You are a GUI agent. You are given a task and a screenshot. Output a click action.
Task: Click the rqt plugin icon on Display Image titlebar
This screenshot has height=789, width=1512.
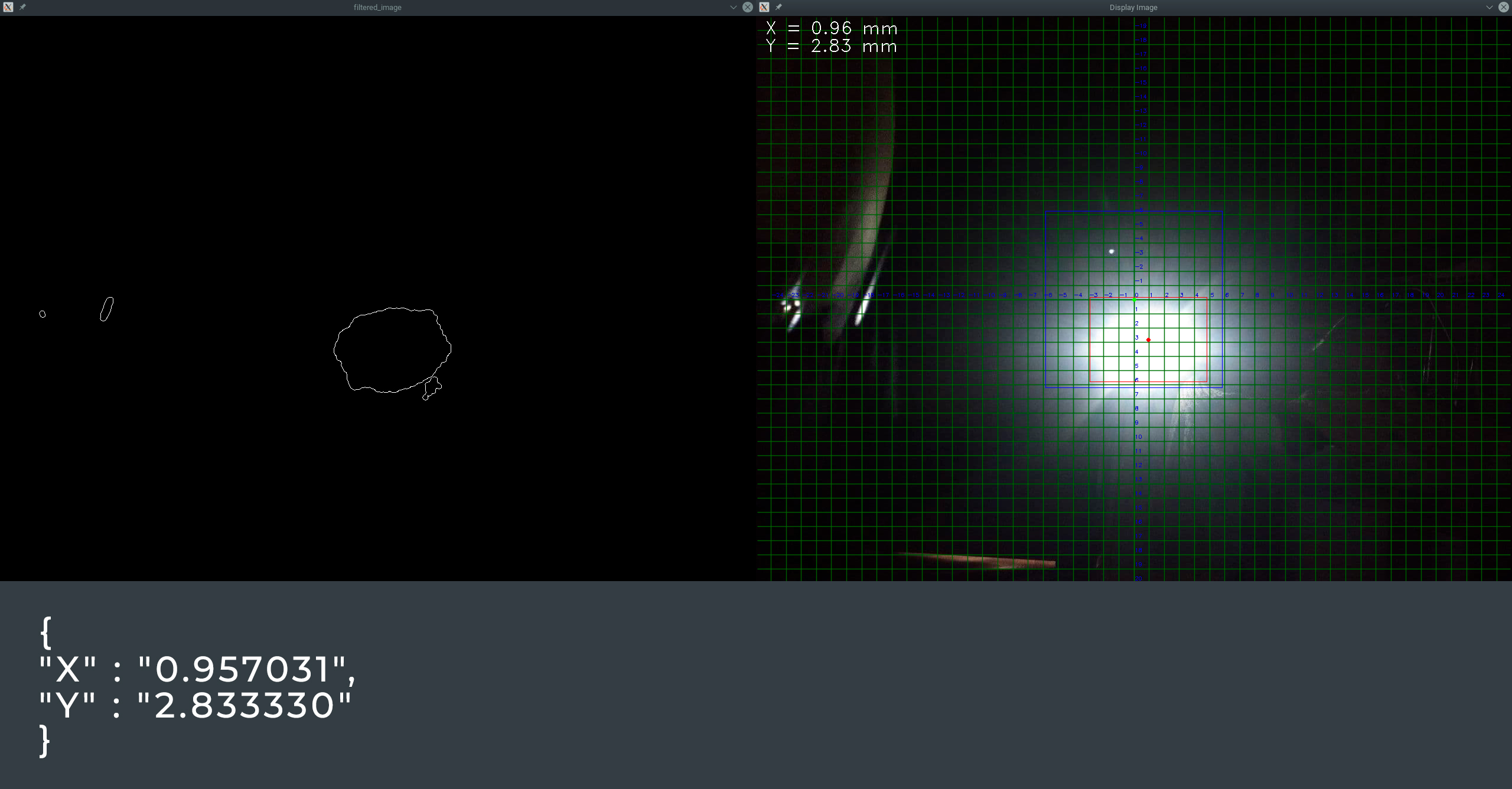tap(764, 7)
